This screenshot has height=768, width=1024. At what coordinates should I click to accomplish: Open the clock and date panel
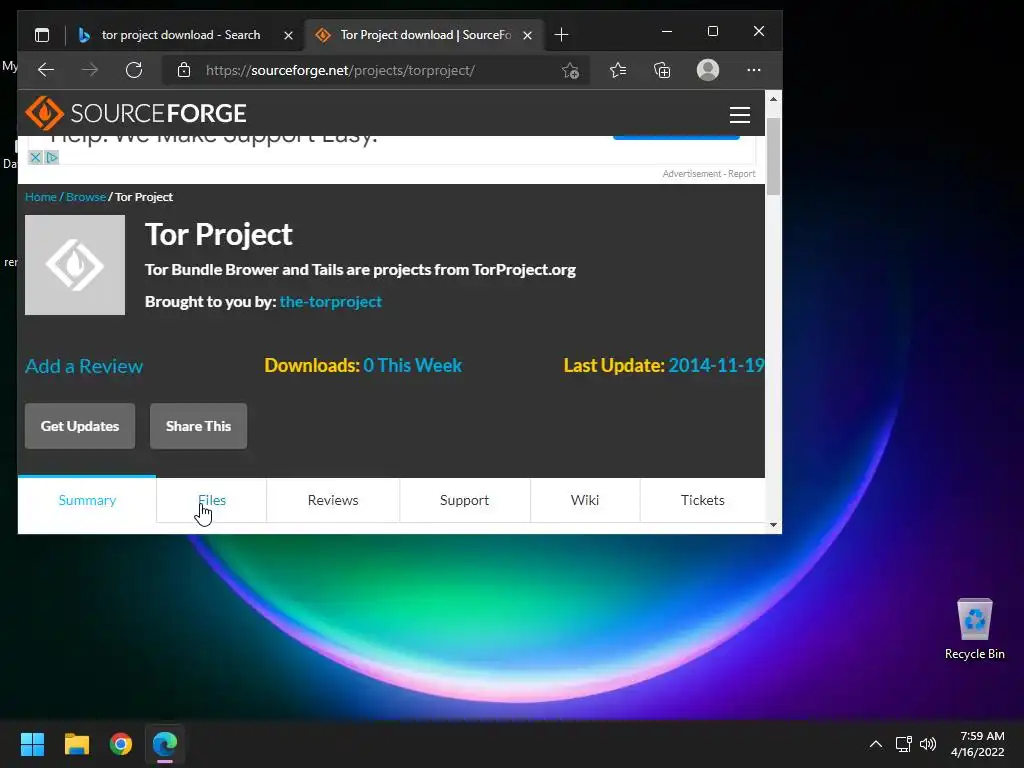click(978, 744)
